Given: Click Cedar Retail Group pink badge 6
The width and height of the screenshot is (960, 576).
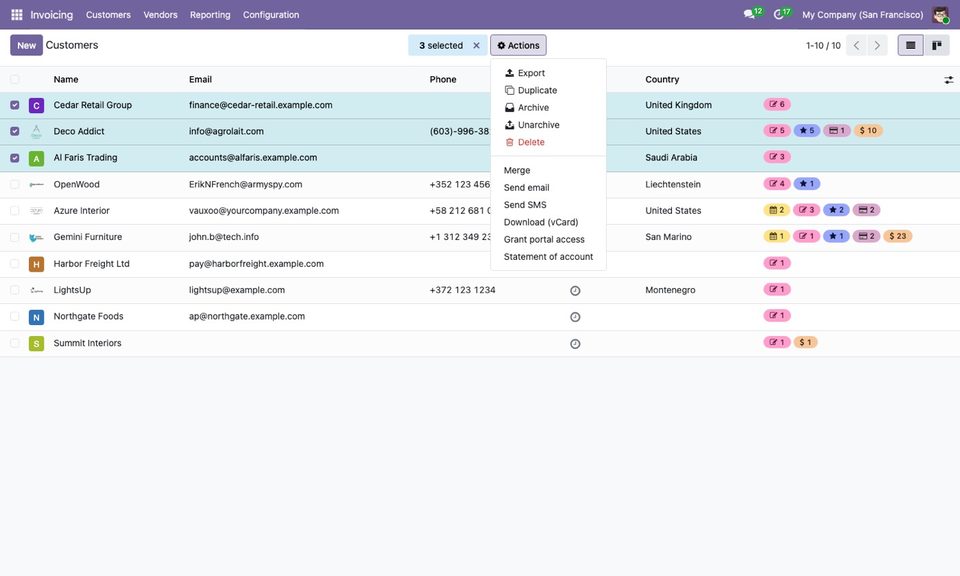Looking at the screenshot, I should pos(777,104).
